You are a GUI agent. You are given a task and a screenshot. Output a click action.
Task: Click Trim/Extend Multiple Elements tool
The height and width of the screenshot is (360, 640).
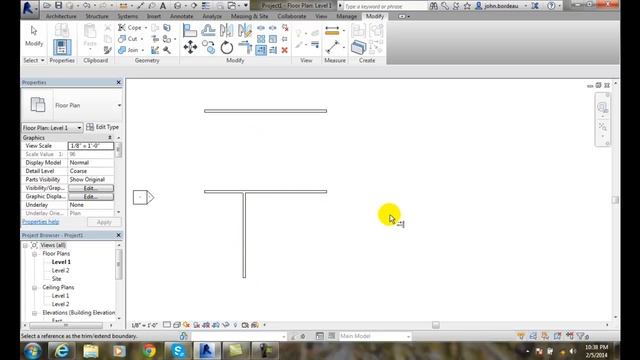(x=273, y=50)
